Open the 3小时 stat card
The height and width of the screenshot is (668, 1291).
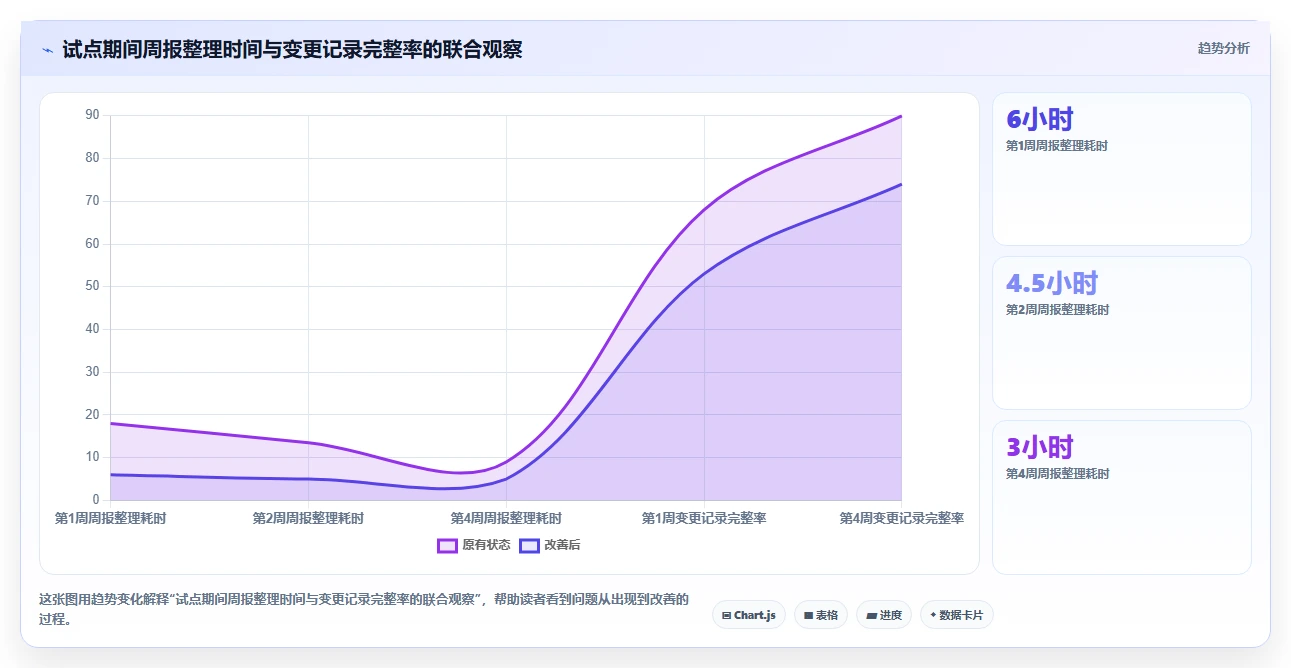point(1121,497)
